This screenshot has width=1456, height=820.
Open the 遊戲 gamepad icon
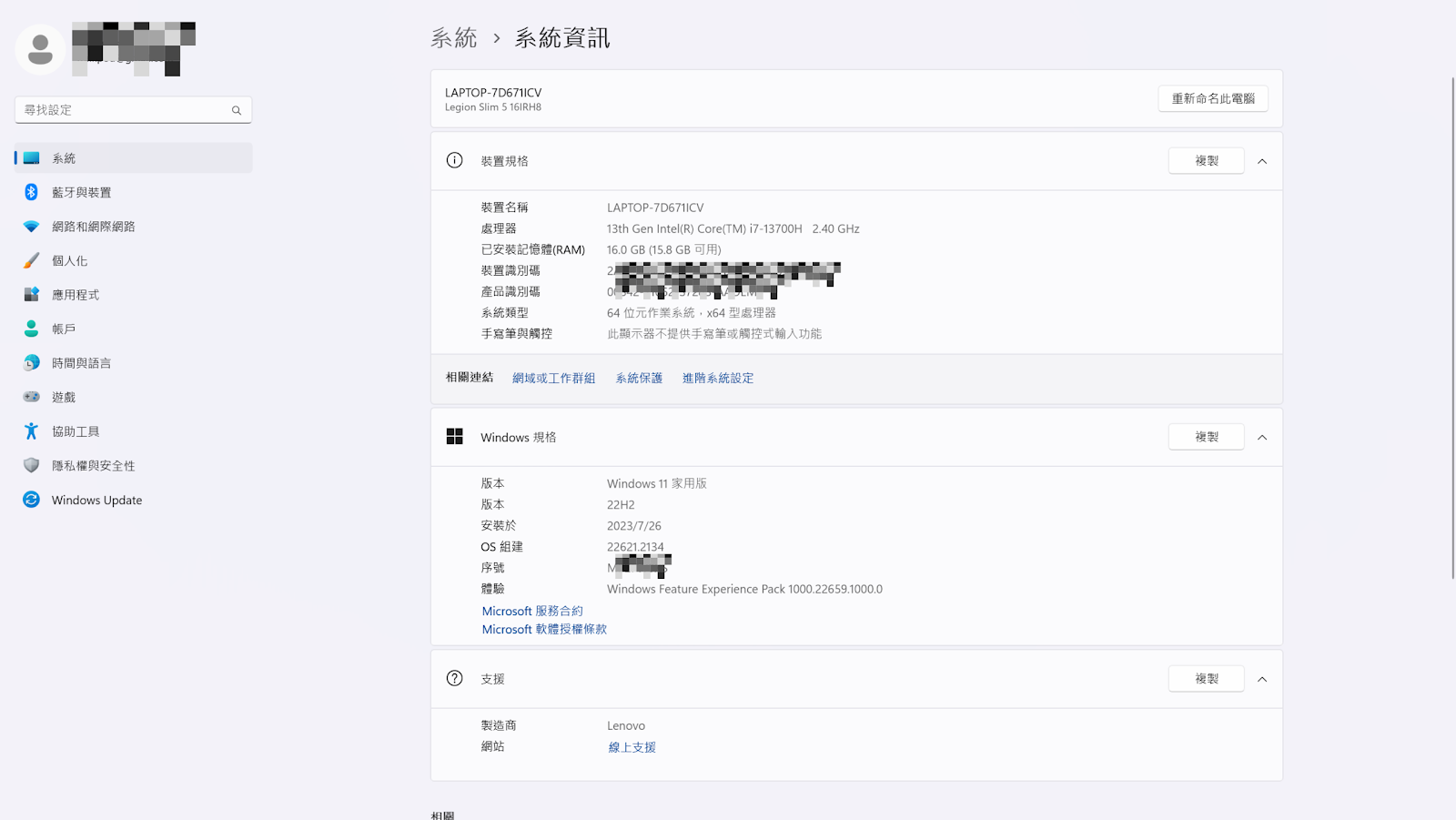pyautogui.click(x=32, y=397)
